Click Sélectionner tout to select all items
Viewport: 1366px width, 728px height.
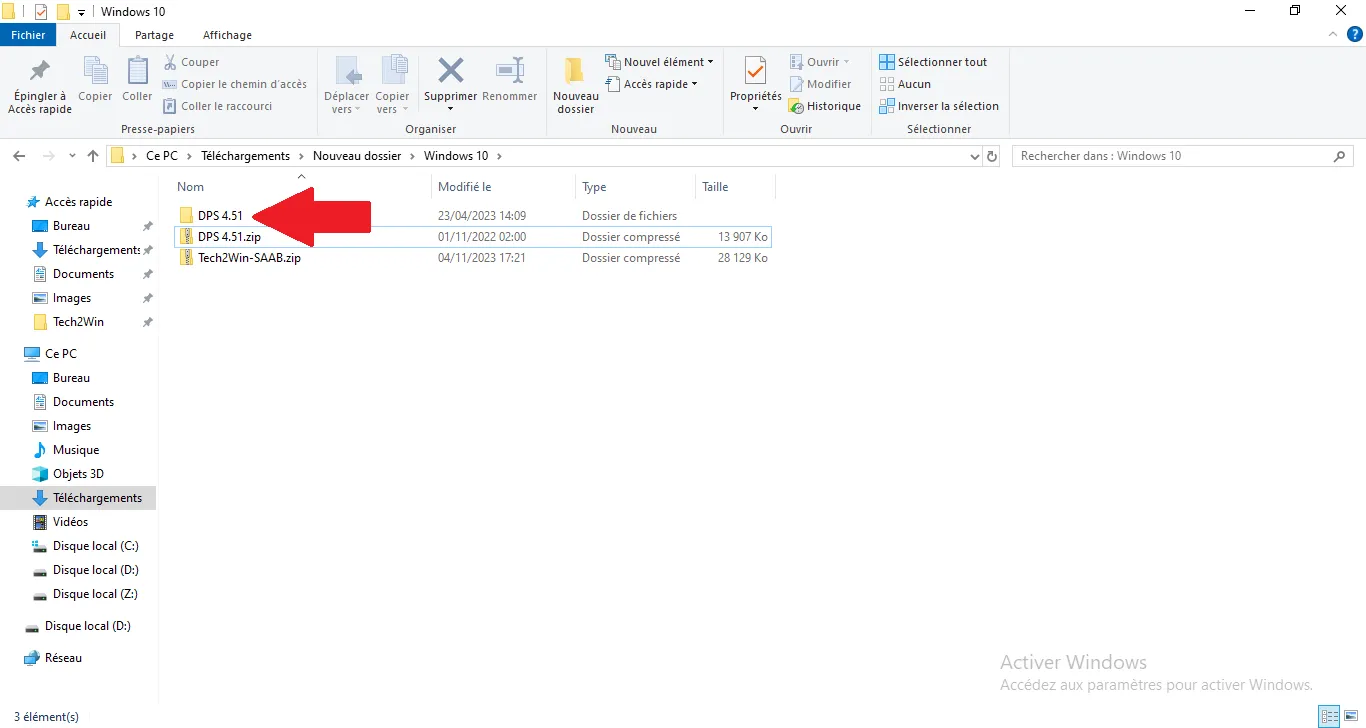point(934,61)
